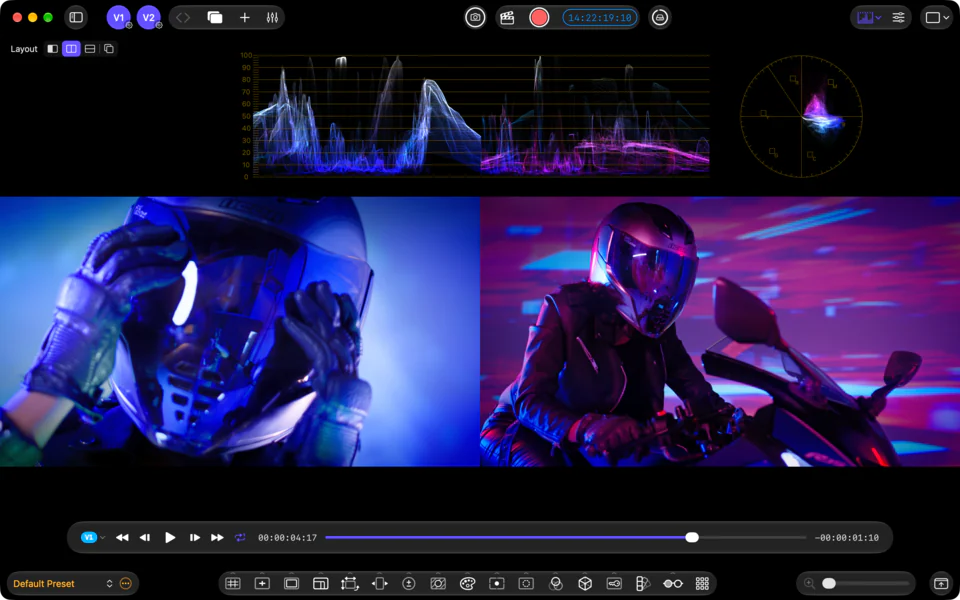Toggle the center dot focus frame tool
The width and height of the screenshot is (960, 600).
tap(497, 583)
